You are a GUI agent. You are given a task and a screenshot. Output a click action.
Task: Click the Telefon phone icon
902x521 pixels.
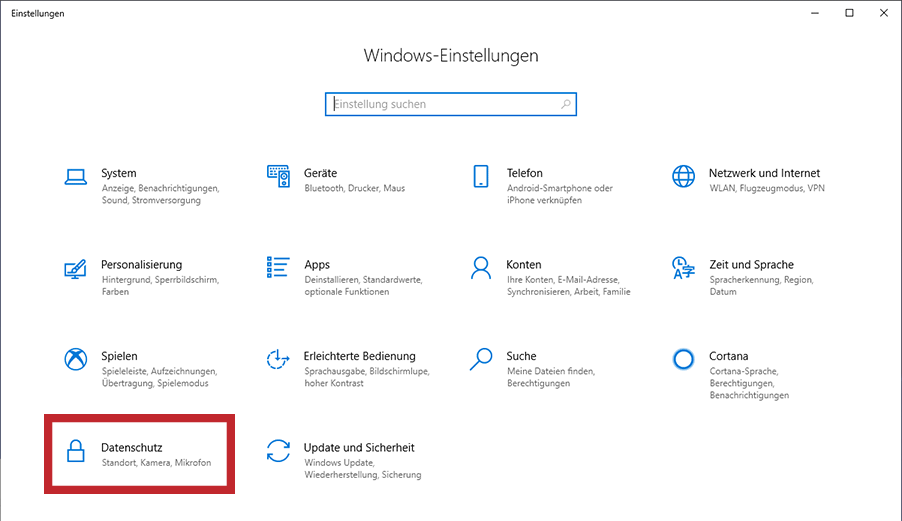click(x=481, y=176)
